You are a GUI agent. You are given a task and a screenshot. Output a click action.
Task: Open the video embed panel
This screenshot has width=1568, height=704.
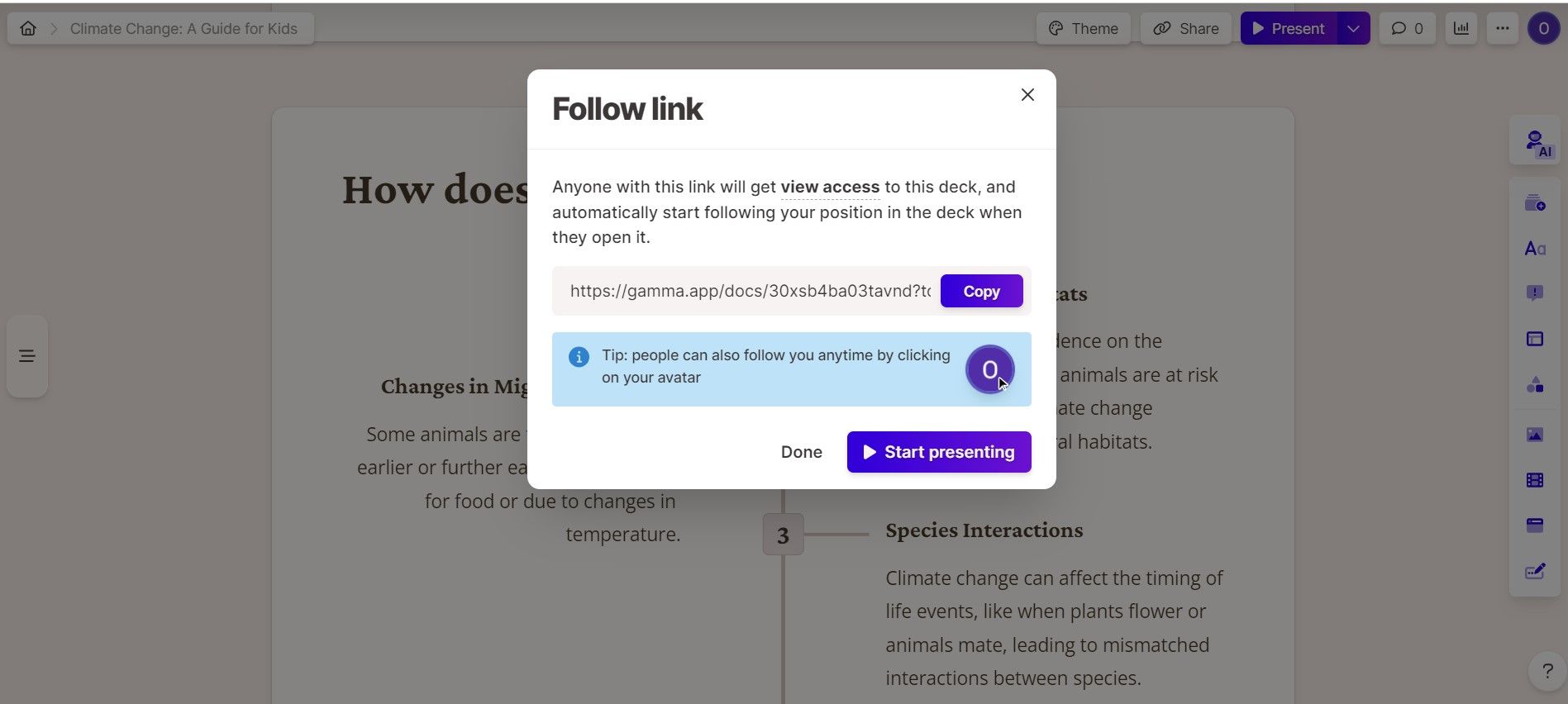click(x=1534, y=479)
